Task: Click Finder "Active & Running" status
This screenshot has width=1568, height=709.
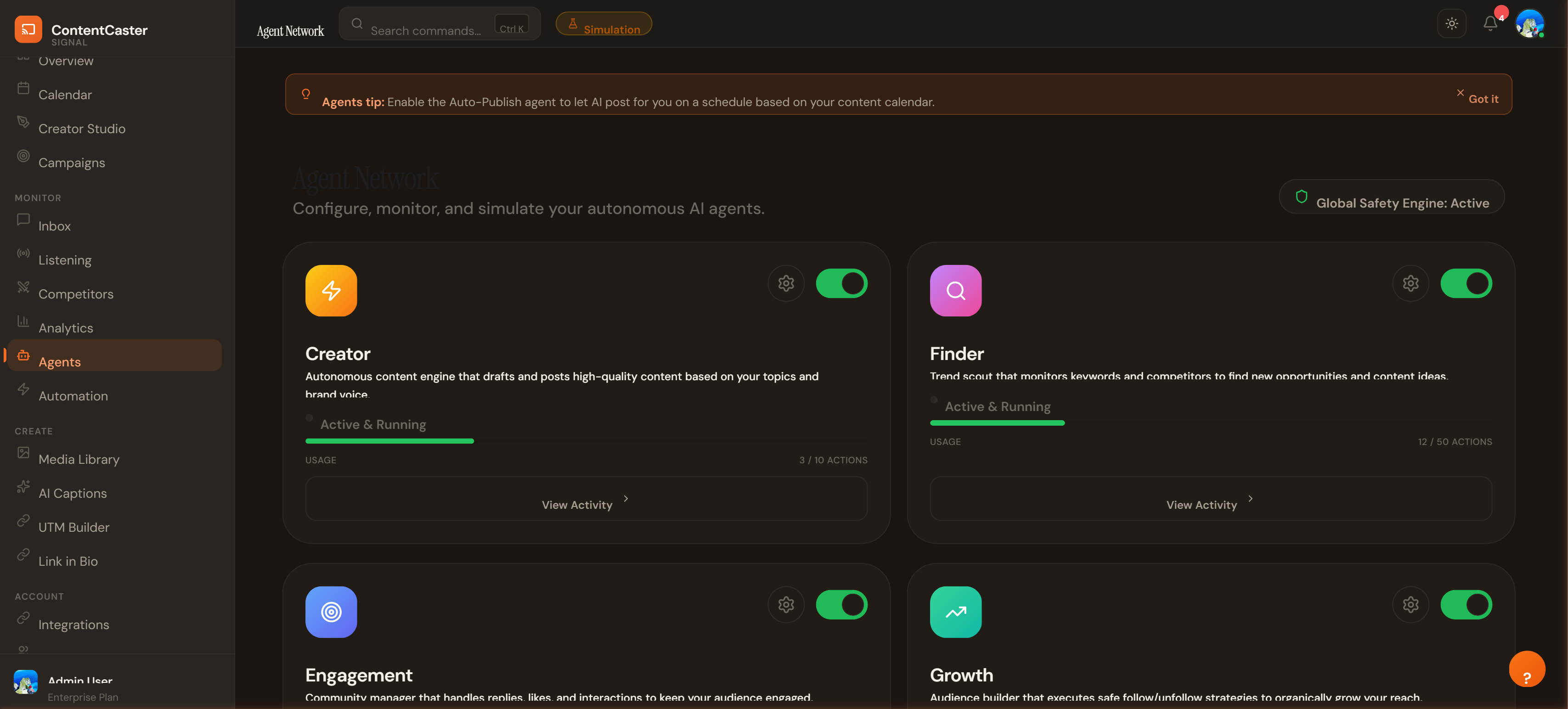Action: (998, 406)
